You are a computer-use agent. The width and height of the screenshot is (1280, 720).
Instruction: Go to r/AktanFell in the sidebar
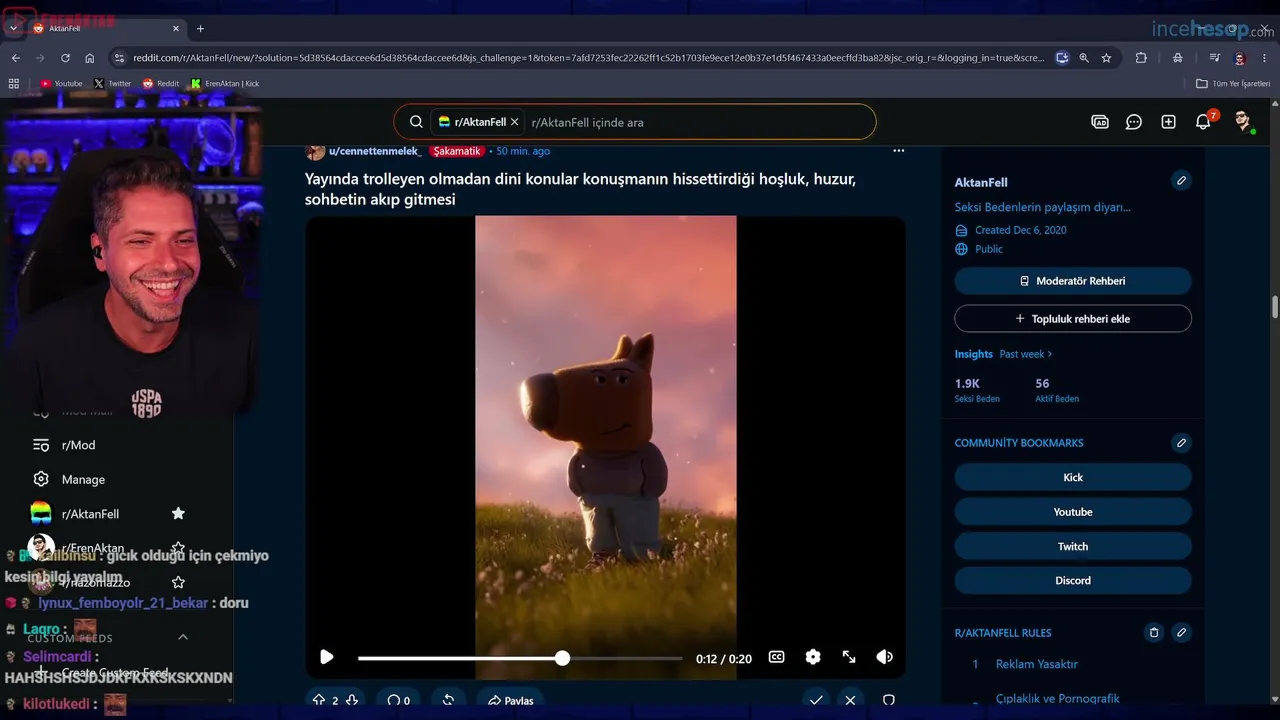click(x=90, y=514)
